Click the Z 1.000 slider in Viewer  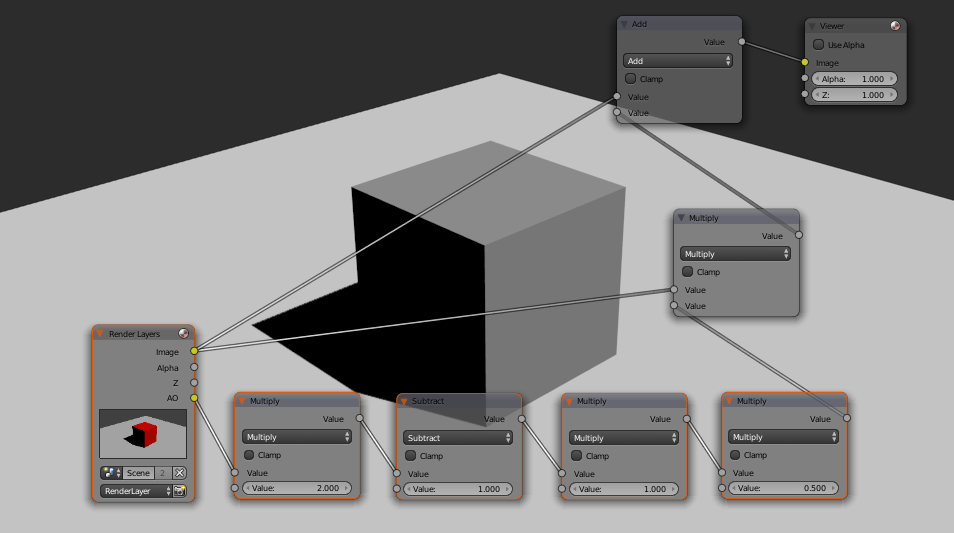tap(854, 94)
